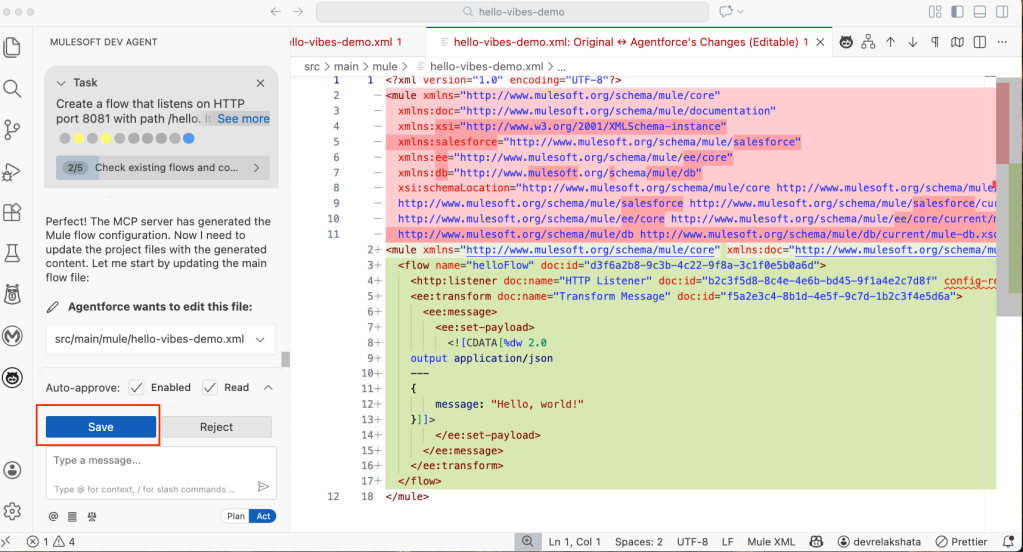
Task: Click the Save button
Action: [x=100, y=427]
